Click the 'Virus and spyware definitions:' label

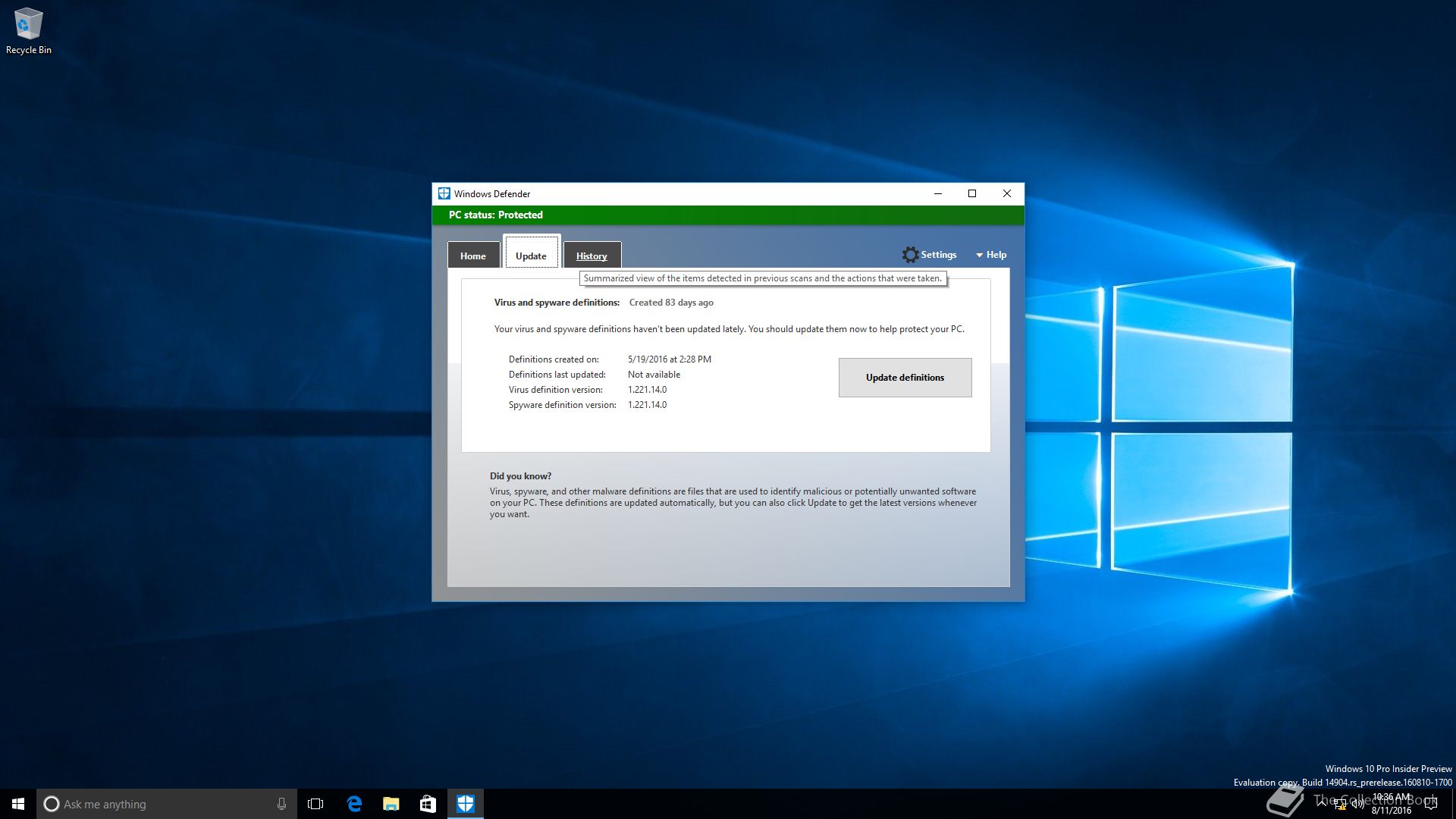point(557,303)
